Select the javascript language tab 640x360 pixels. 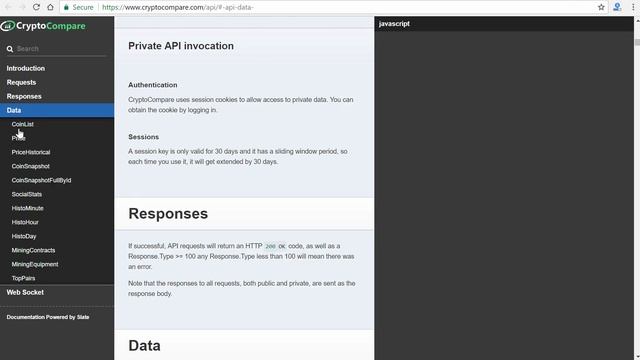[x=394, y=24]
